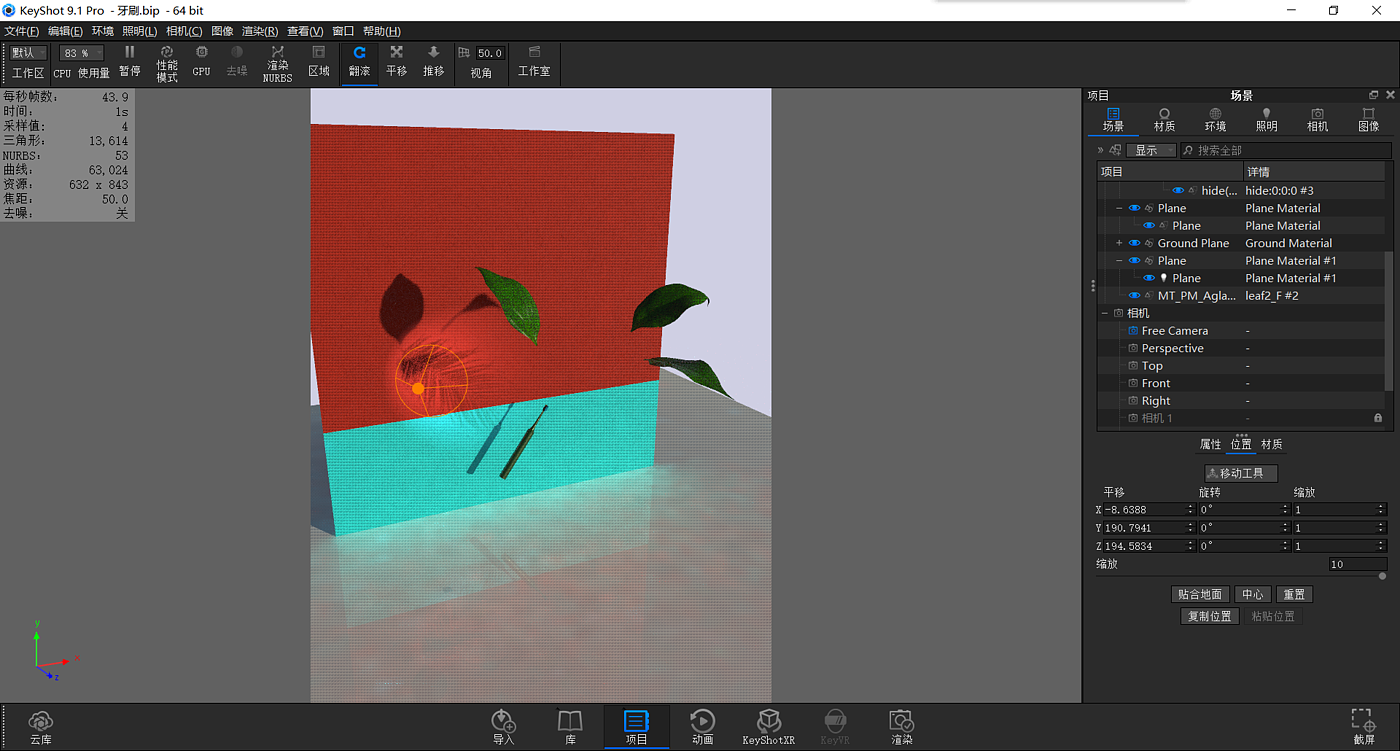
Task: Click the 贴合地面 snap to ground button
Action: pos(1199,594)
